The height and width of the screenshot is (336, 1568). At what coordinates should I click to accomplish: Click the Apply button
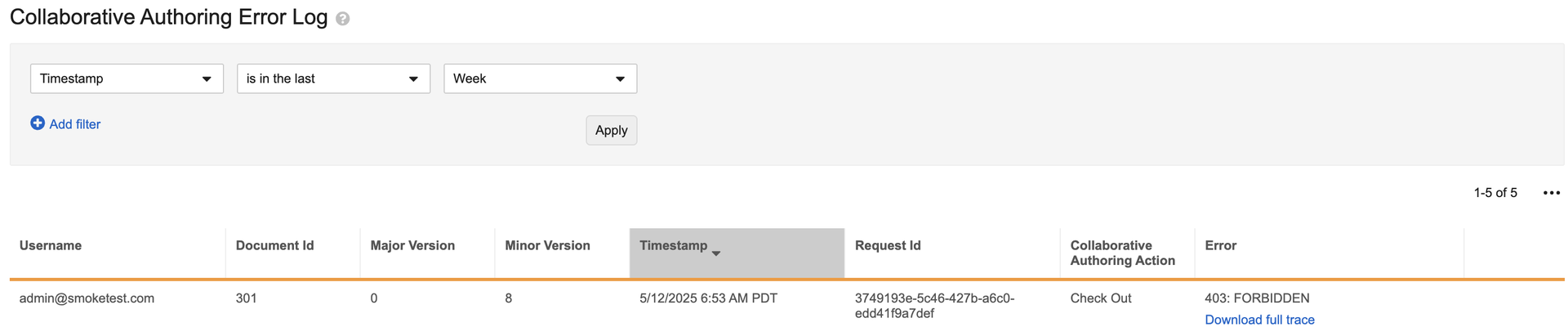pyautogui.click(x=611, y=130)
